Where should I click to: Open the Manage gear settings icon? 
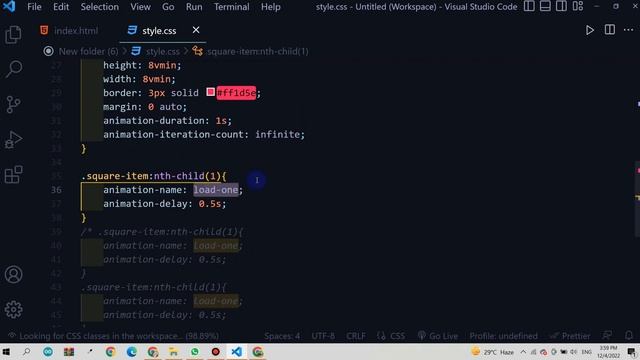13,309
